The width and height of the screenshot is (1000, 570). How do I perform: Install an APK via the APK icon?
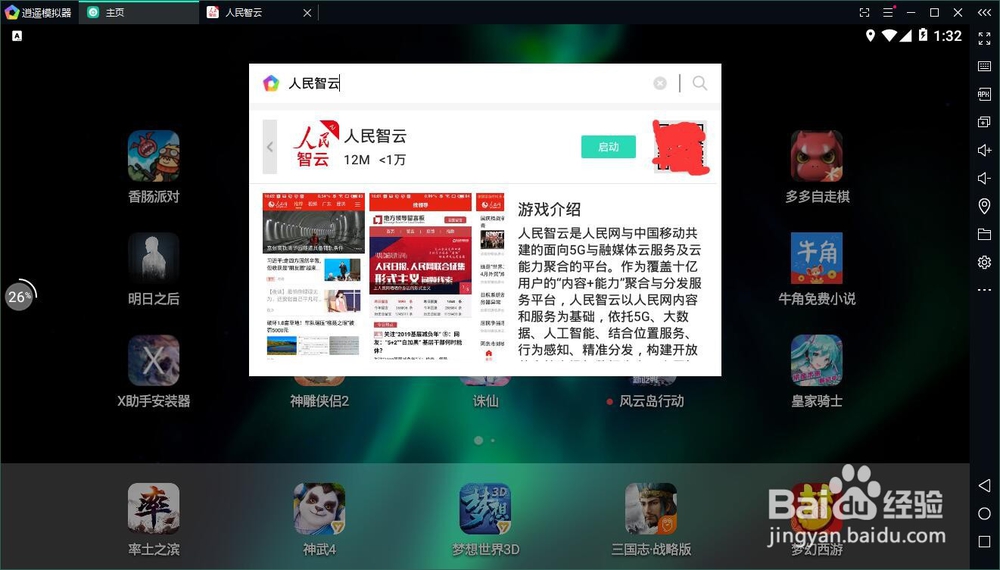coord(984,94)
